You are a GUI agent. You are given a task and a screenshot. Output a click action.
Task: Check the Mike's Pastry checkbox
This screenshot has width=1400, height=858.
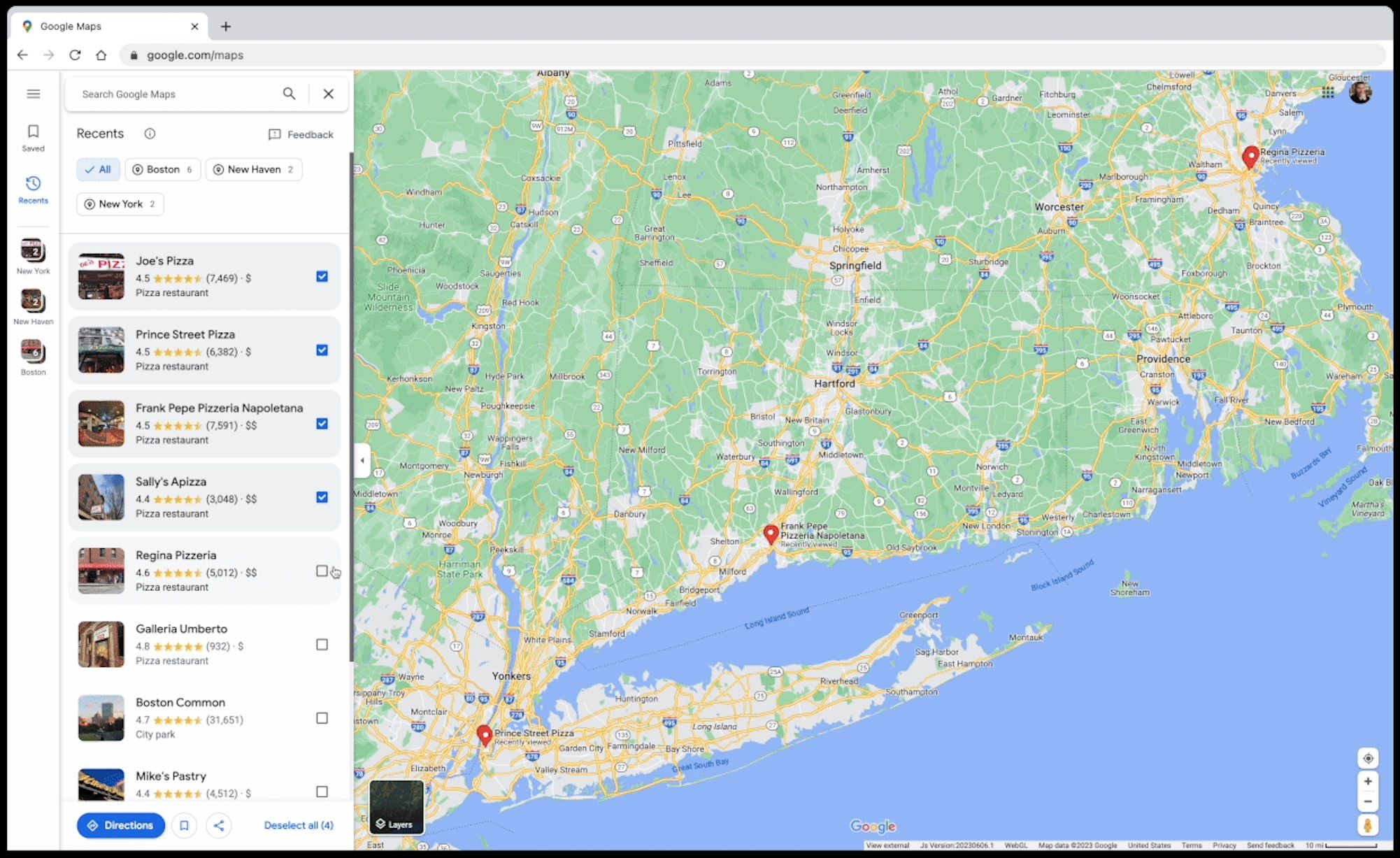tap(322, 792)
